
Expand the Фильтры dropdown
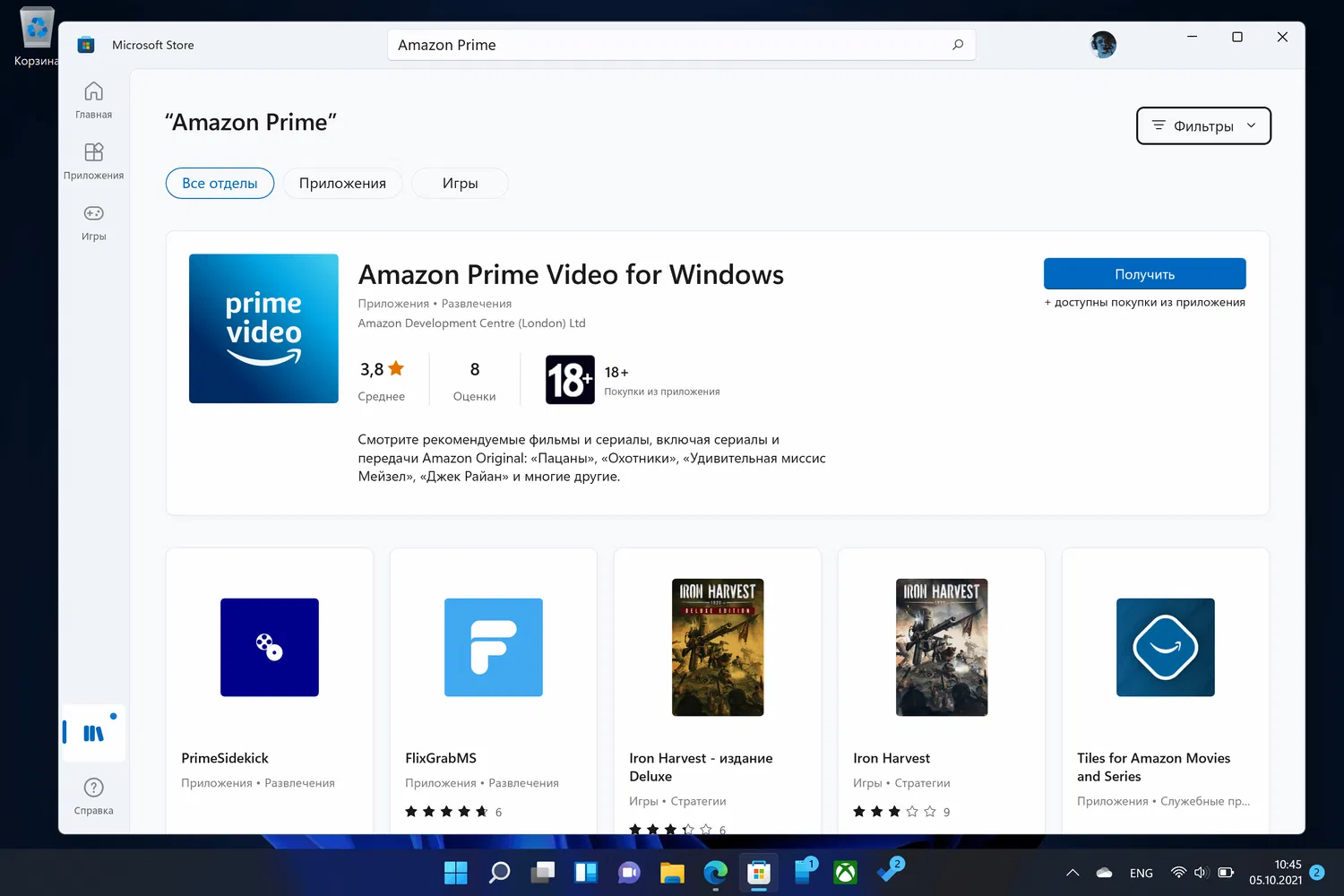(x=1203, y=125)
